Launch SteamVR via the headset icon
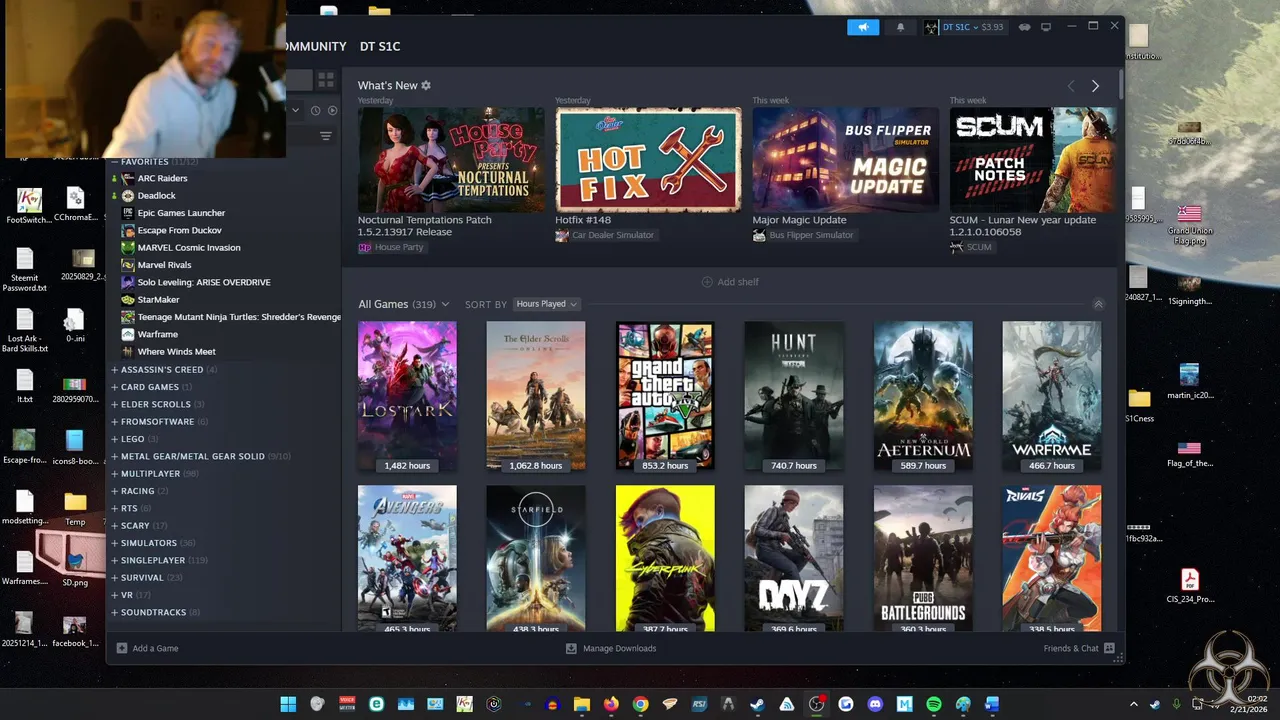The width and height of the screenshot is (1280, 720). click(x=1024, y=27)
